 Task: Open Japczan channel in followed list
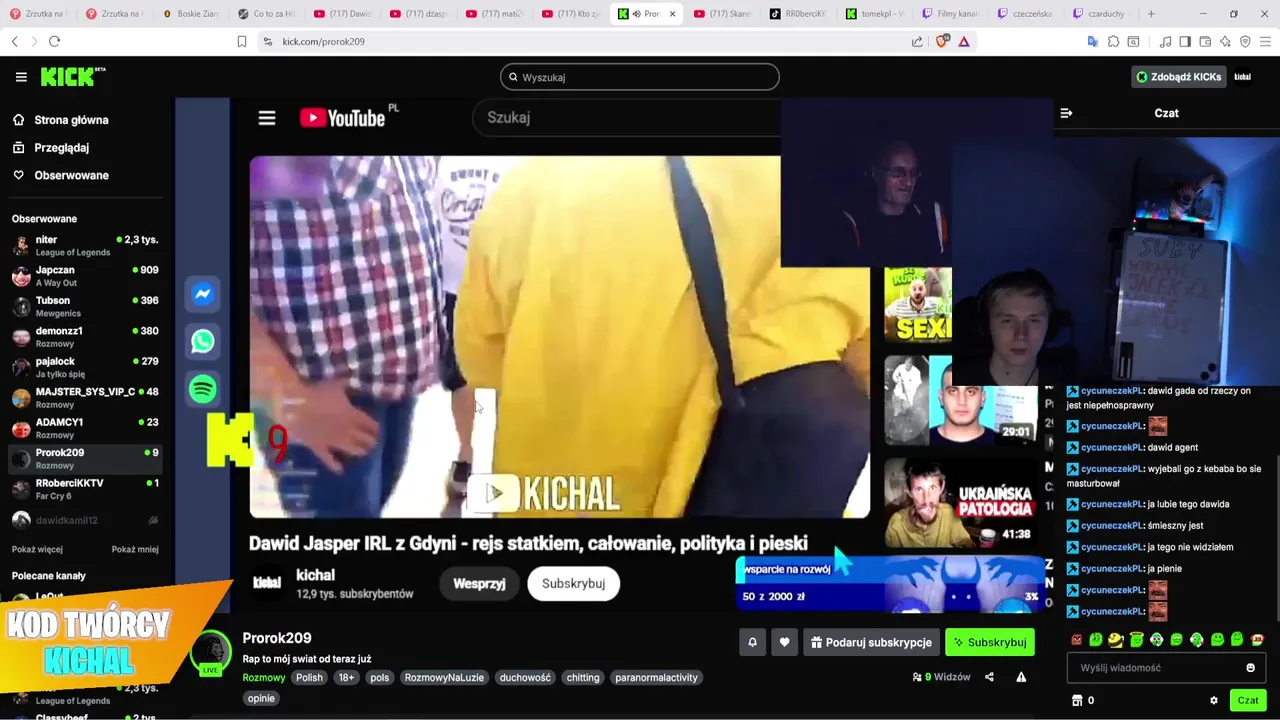85,276
